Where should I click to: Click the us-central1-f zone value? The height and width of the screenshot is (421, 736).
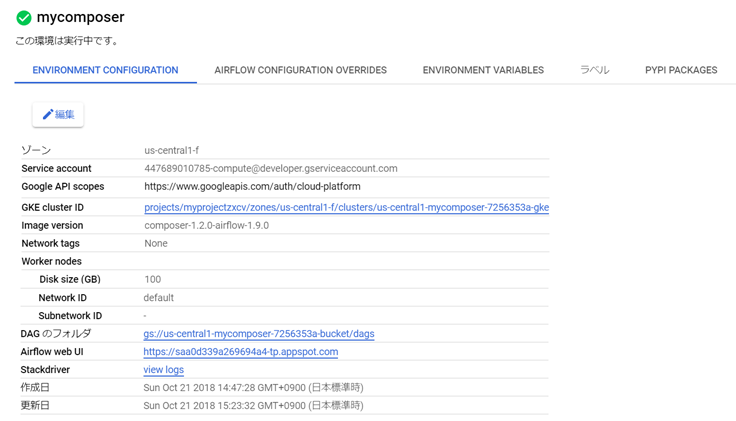pos(173,151)
